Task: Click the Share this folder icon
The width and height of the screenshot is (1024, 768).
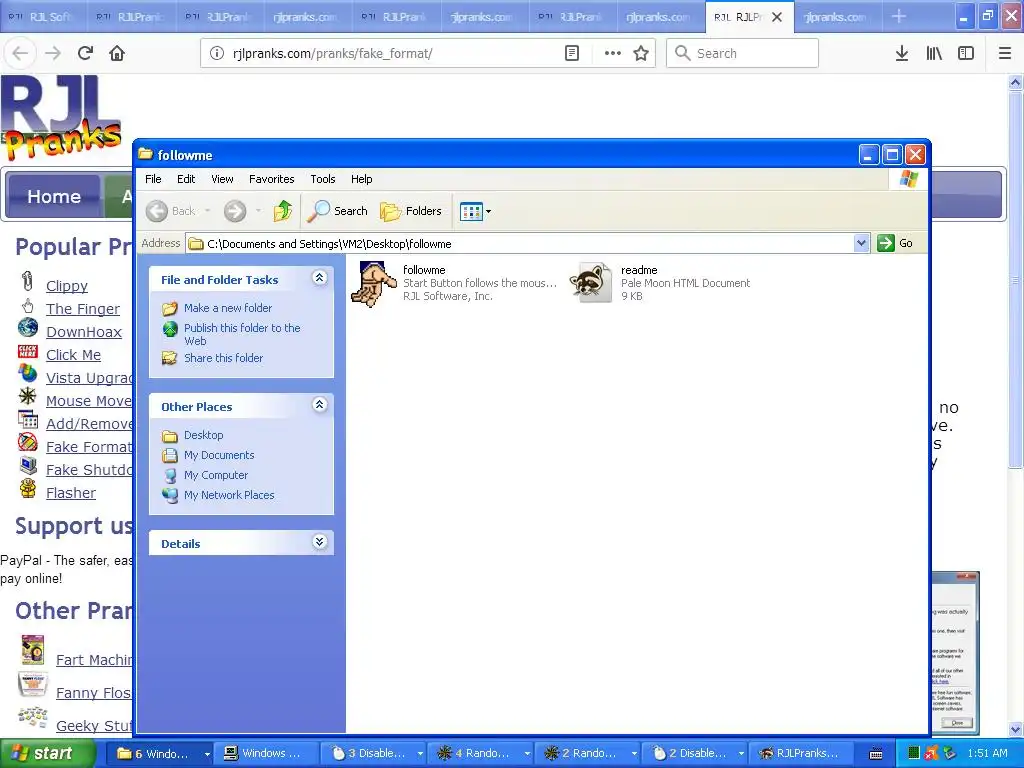Action: [x=170, y=358]
